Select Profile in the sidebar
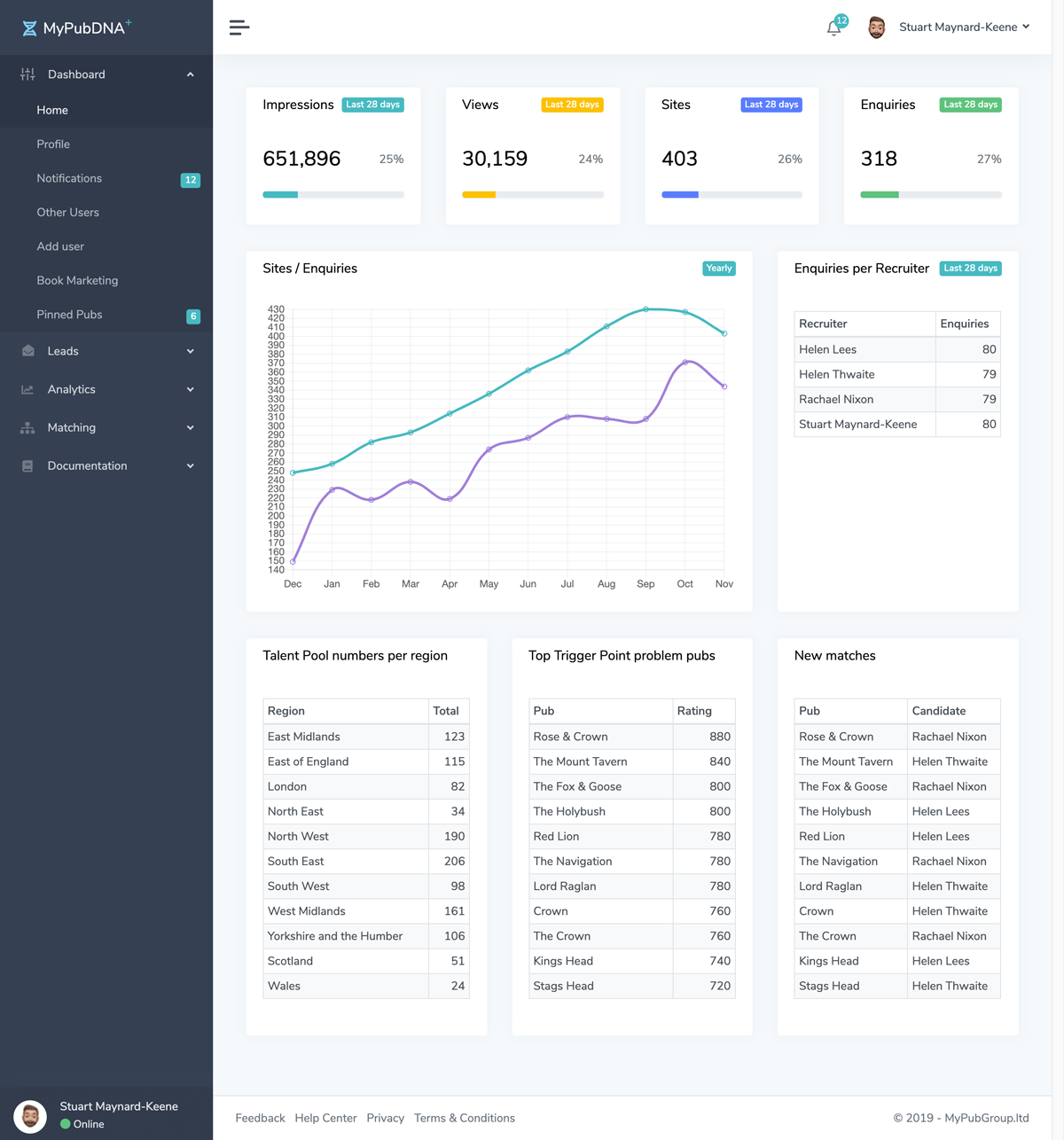The height and width of the screenshot is (1140, 1064). click(x=53, y=144)
